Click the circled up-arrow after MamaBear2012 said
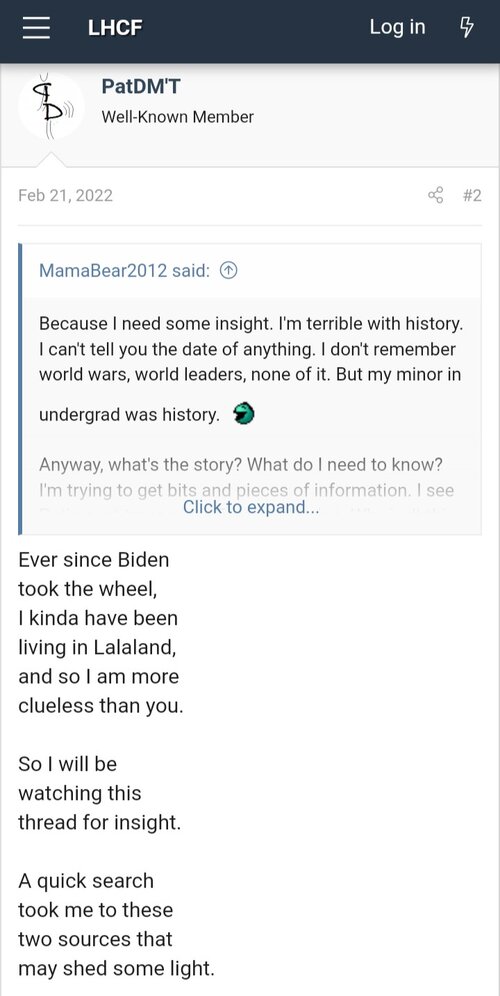Viewport: 500px width, 996px height. coord(228,271)
